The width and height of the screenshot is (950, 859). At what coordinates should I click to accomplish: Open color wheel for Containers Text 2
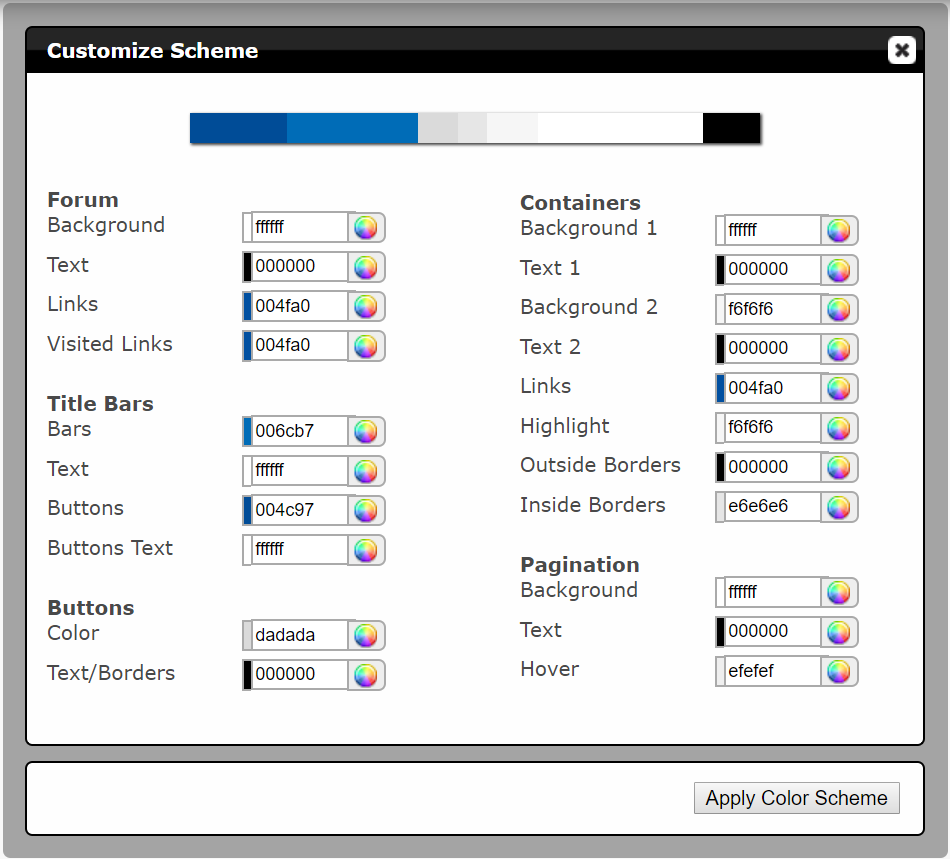[x=839, y=349]
